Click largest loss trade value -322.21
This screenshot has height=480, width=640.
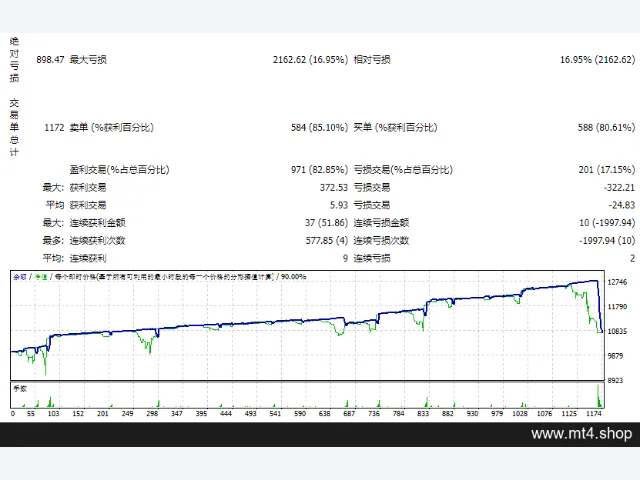[619, 187]
